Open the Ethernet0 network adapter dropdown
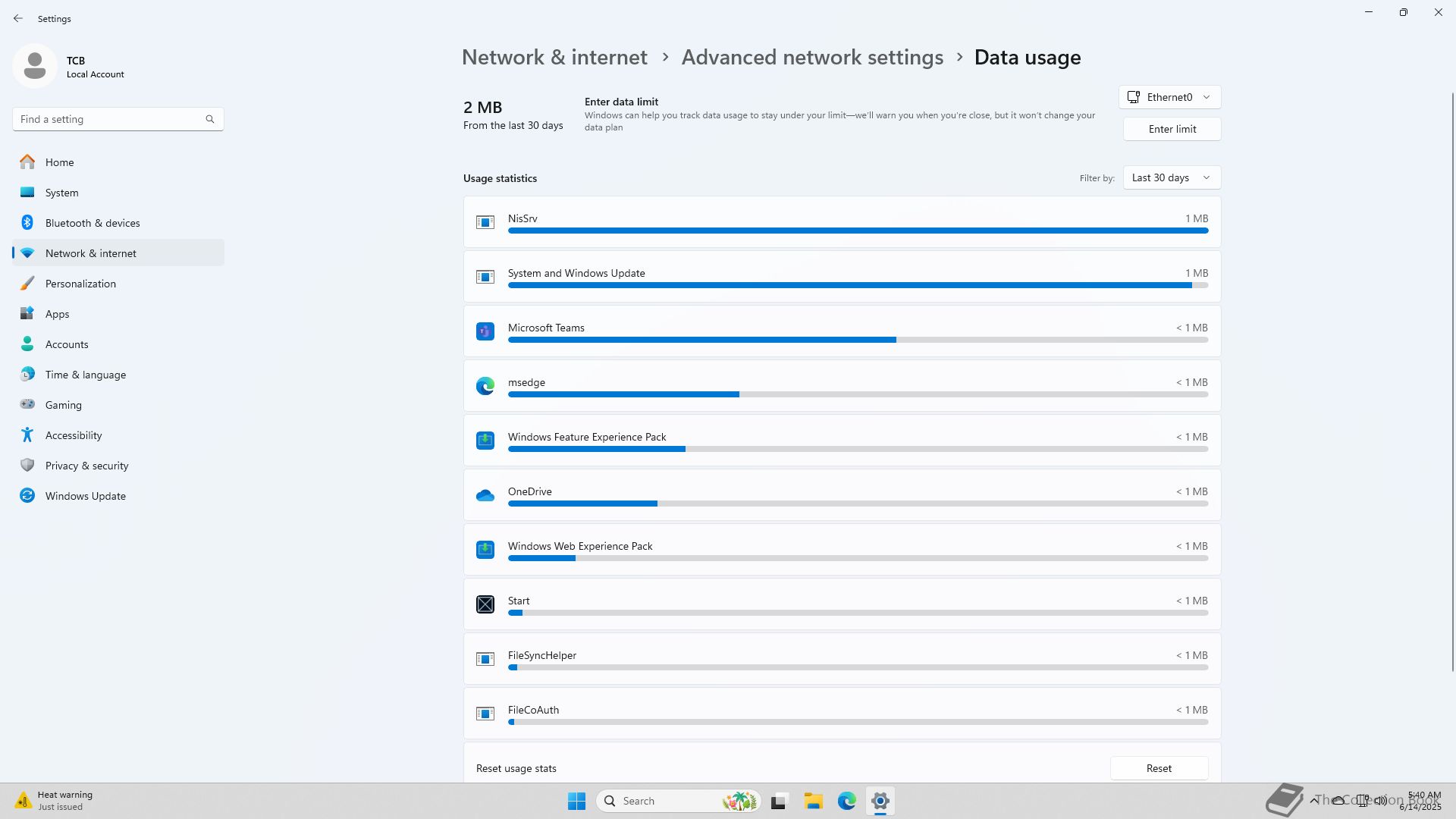 pyautogui.click(x=1169, y=97)
